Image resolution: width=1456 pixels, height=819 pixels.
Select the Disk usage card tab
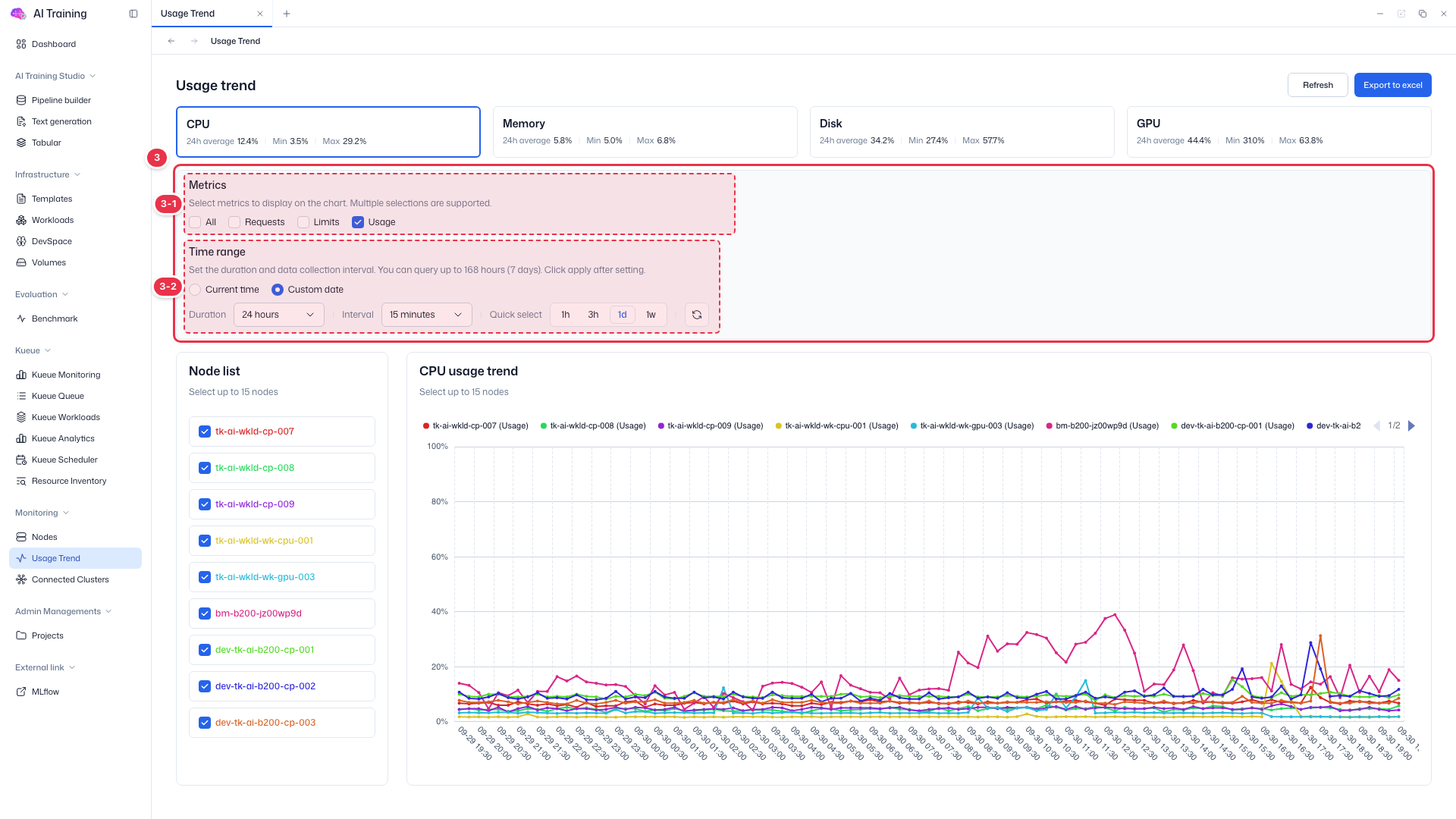[962, 132]
